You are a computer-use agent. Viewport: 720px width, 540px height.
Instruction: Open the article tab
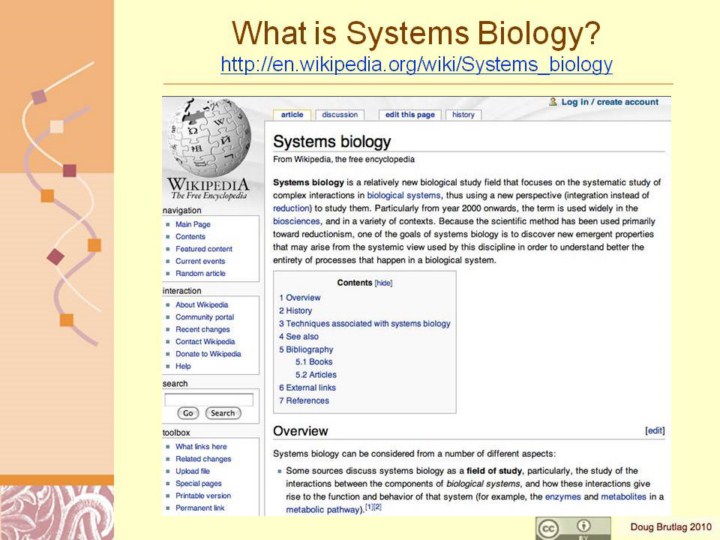292,115
